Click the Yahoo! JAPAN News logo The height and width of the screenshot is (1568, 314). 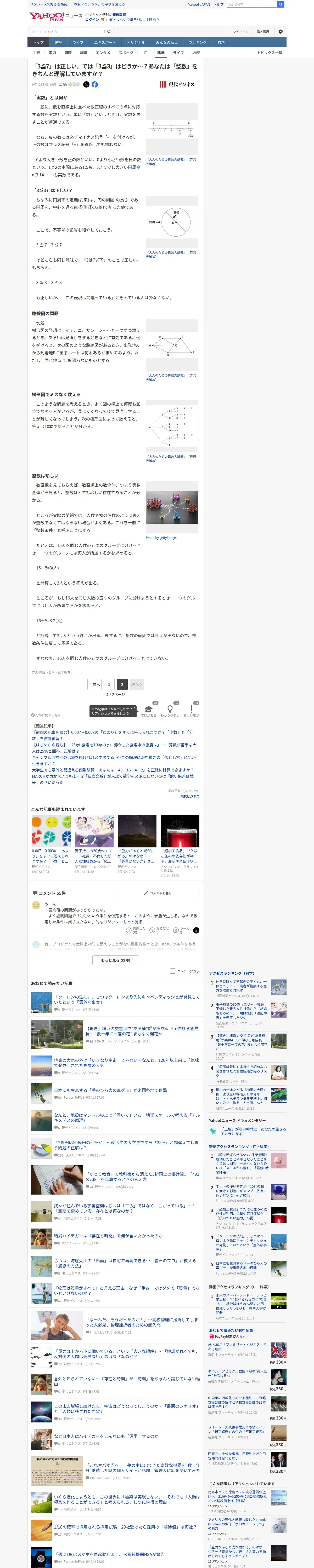pos(55,16)
